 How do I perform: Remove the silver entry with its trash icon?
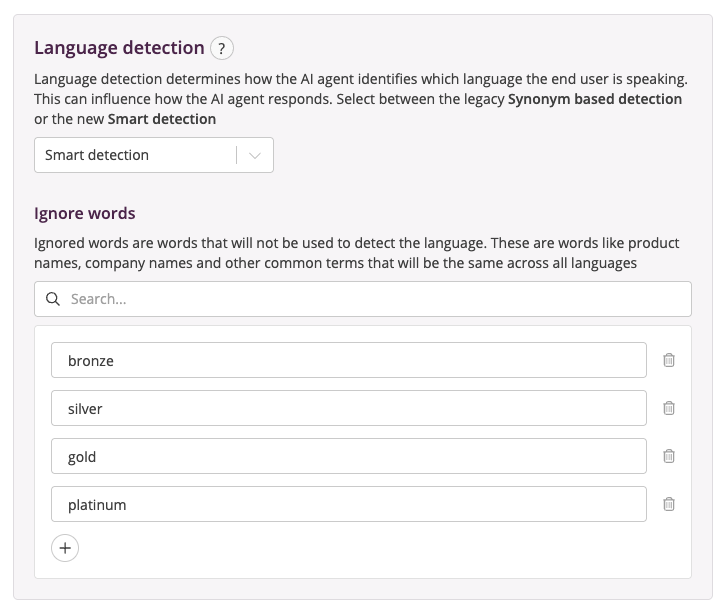click(669, 408)
